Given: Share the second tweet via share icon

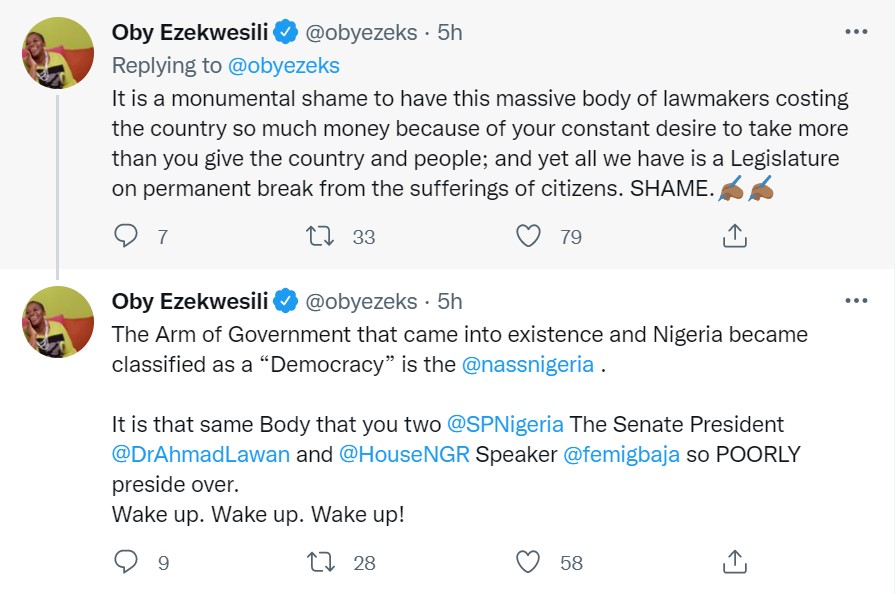Looking at the screenshot, I should [734, 562].
